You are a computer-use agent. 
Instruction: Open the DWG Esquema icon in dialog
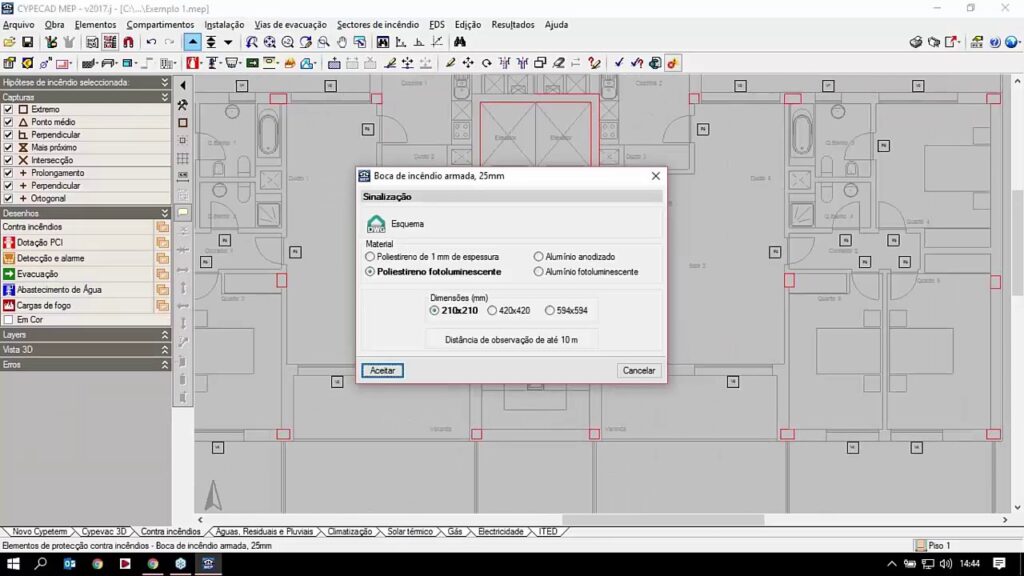coord(376,224)
